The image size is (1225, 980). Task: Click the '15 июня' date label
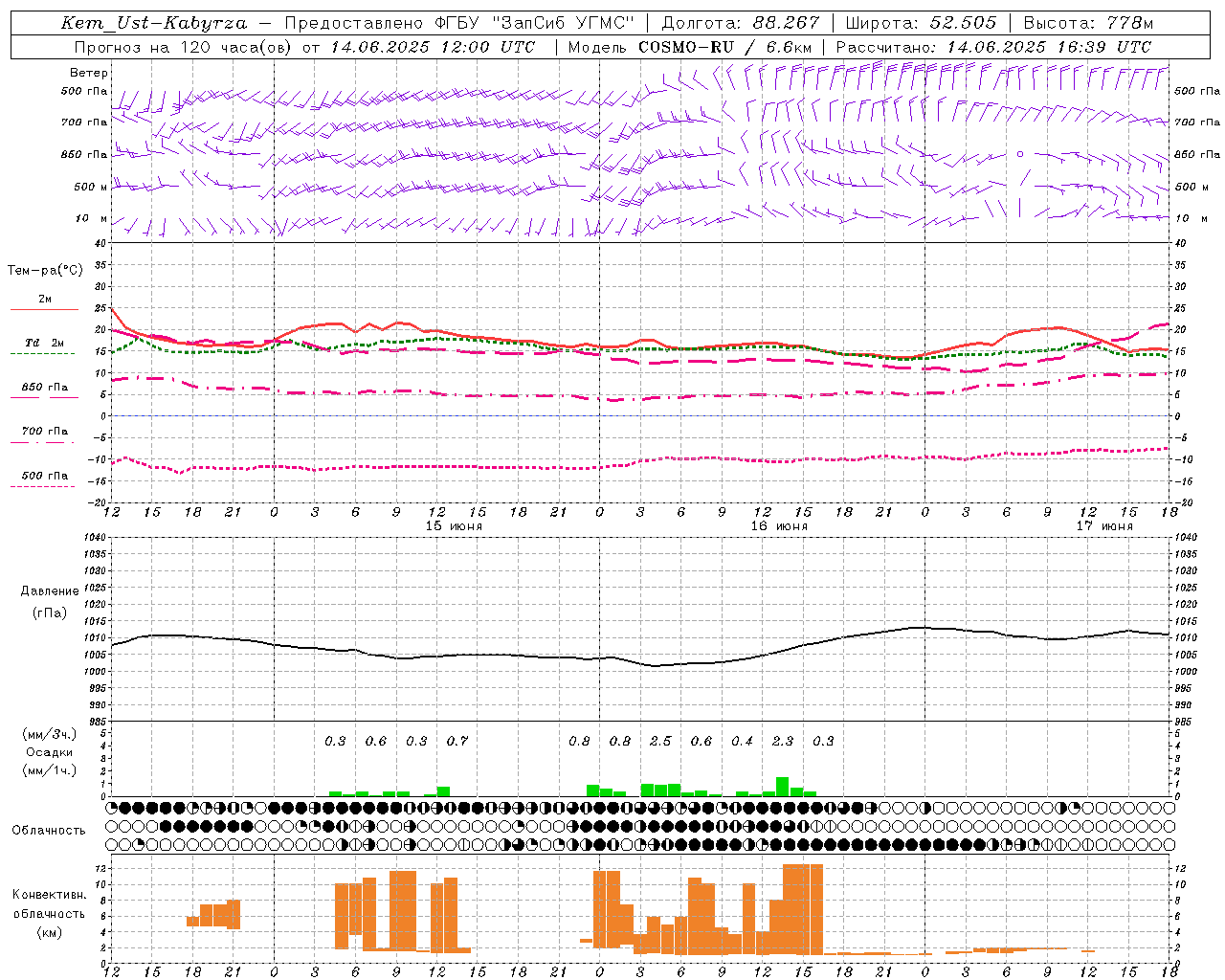point(454,526)
